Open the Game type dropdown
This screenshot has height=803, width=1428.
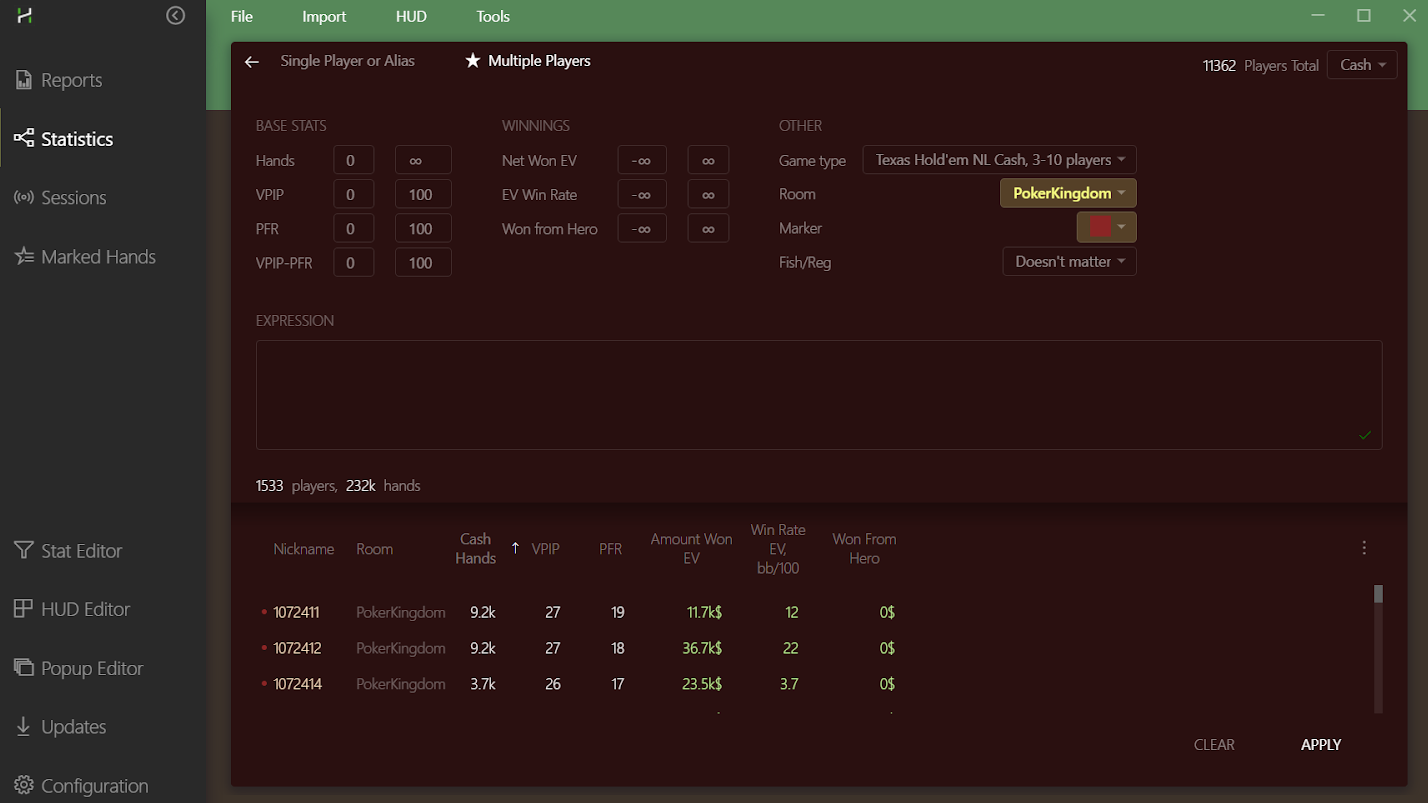point(999,160)
